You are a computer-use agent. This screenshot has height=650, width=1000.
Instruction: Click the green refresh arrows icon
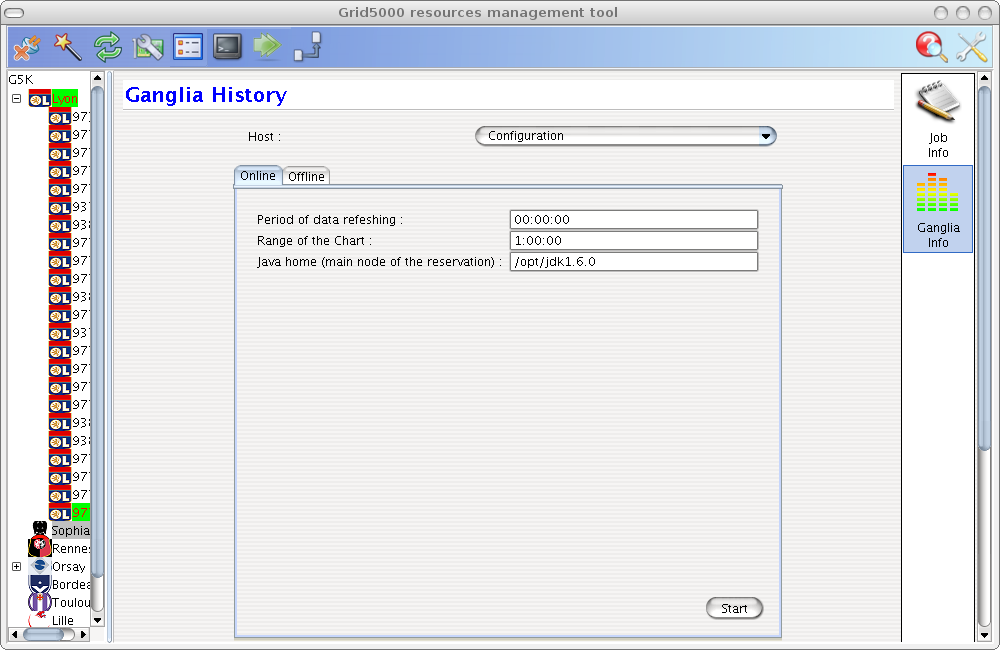pos(108,47)
